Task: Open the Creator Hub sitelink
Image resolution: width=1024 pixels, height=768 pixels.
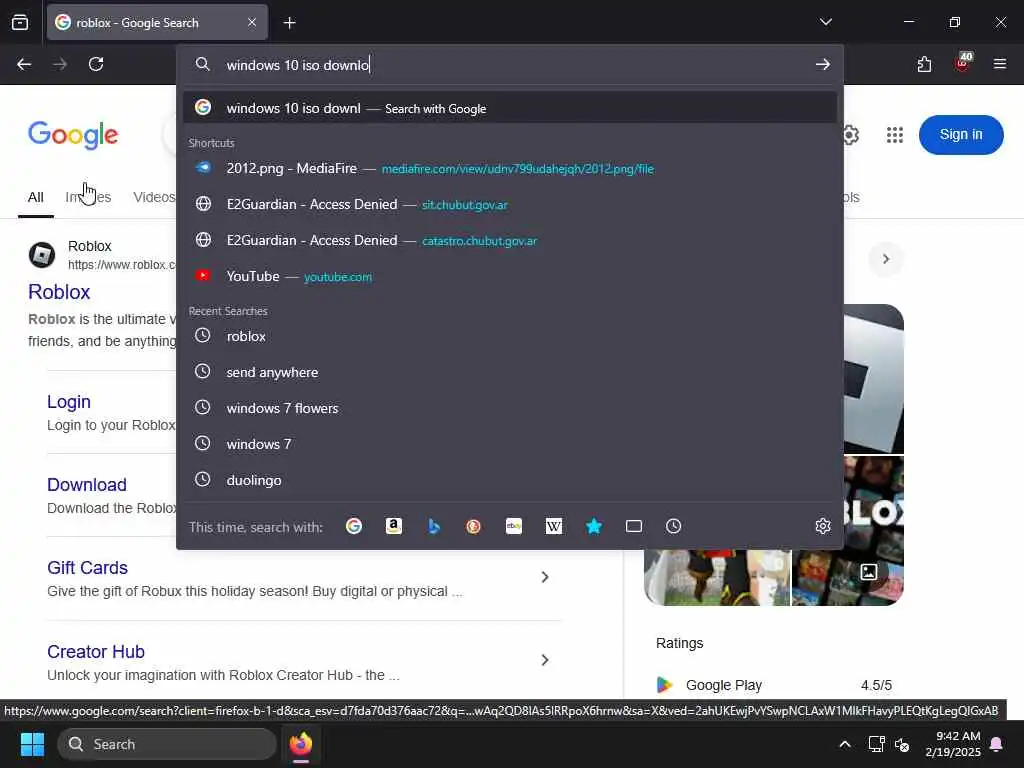Action: 96,652
